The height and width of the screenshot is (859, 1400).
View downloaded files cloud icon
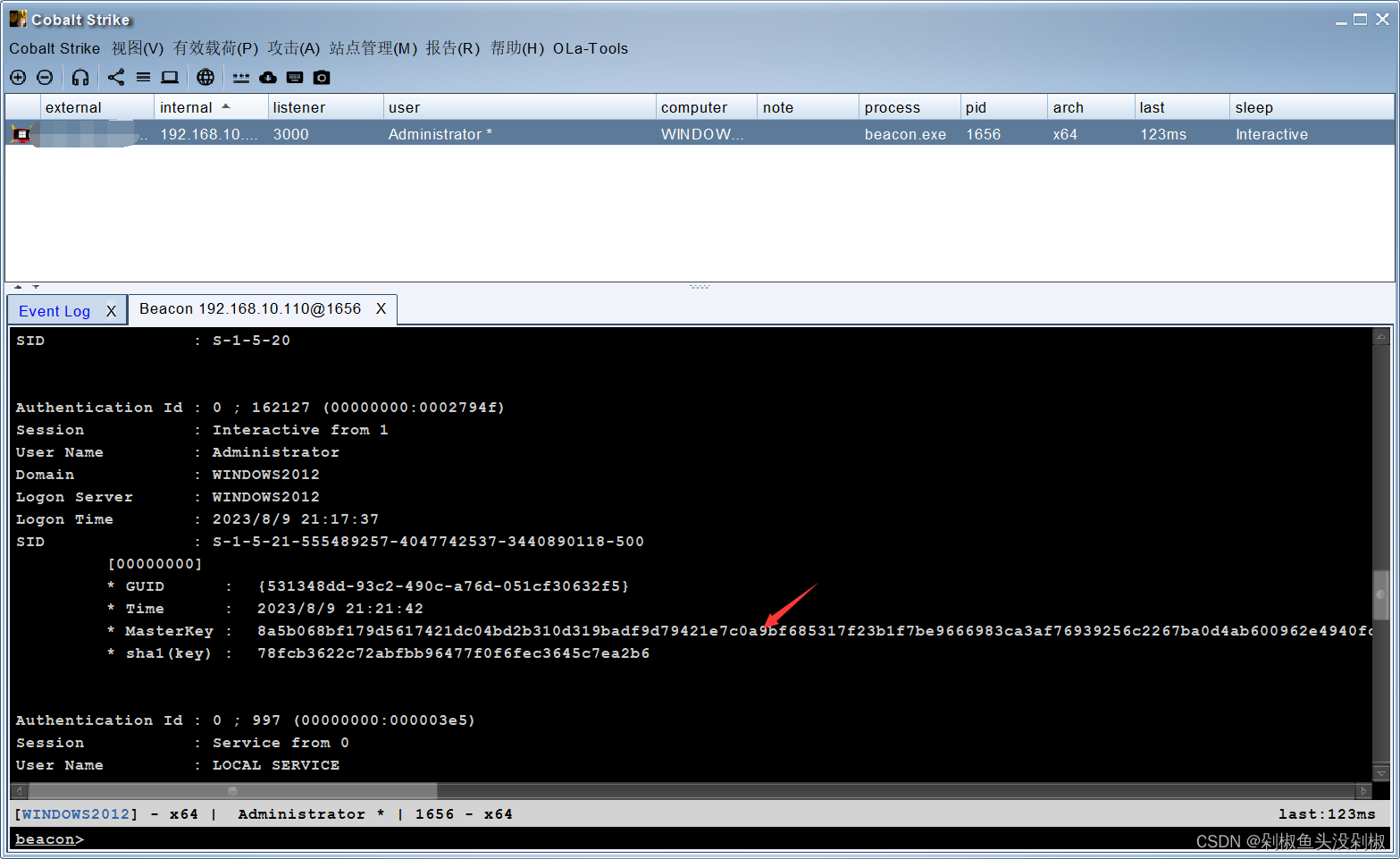pyautogui.click(x=268, y=78)
